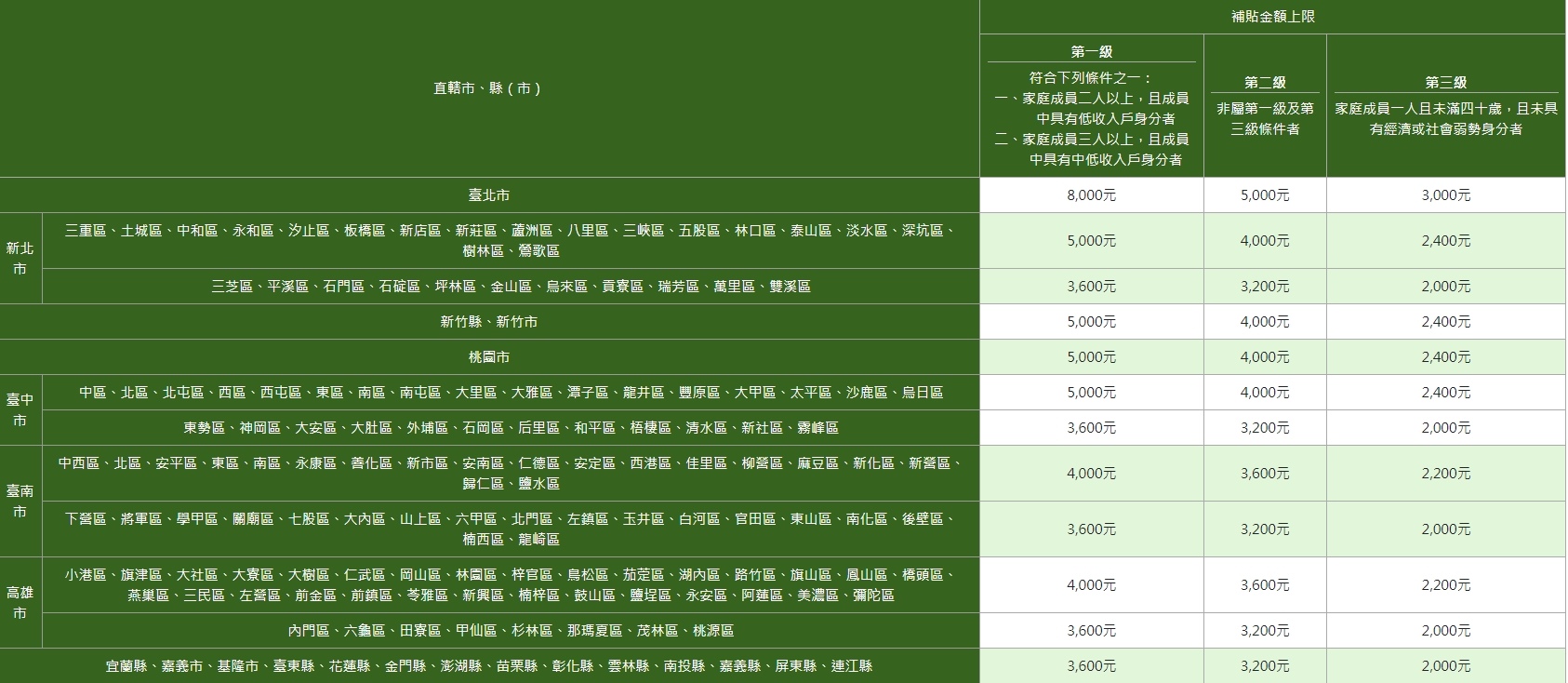Click the 高雄市 districts cell starting with 小港區
Viewport: 1568px width, 683px height.
click(x=511, y=584)
